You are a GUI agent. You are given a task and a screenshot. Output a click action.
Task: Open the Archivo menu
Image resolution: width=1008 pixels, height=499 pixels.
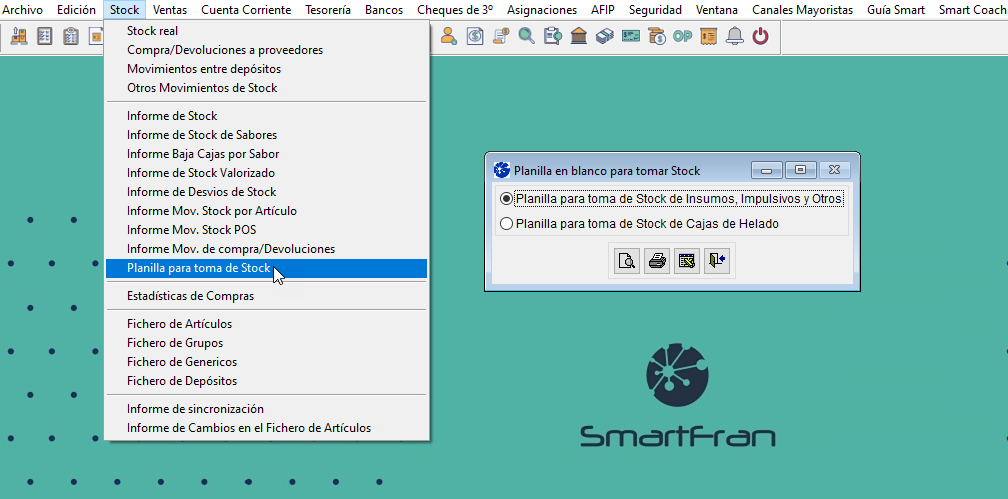tap(23, 10)
